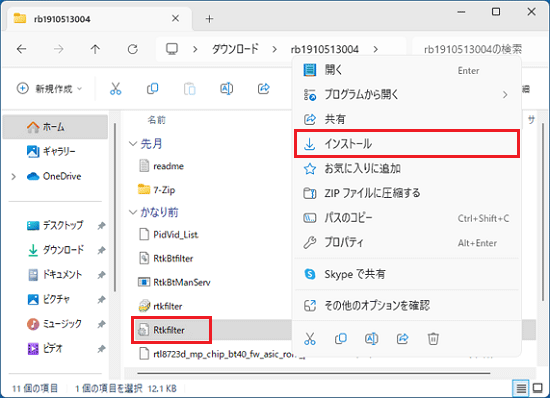Image resolution: width=550 pixels, height=398 pixels.
Task: Click the navigation pane vertical scrollbar
Action: coord(115,207)
